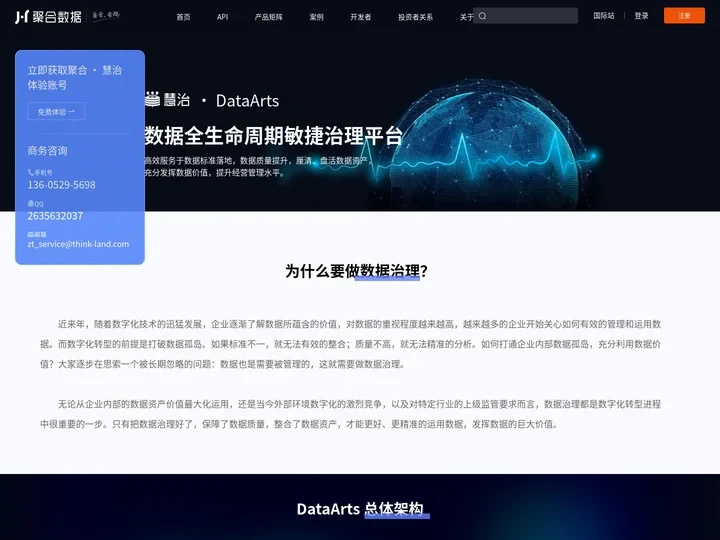Focus the header search field

pyautogui.click(x=525, y=16)
